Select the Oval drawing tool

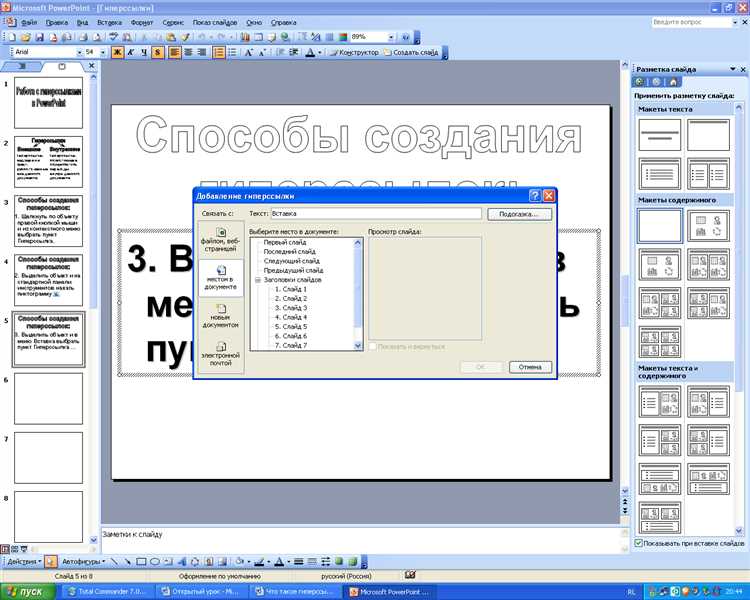pyautogui.click(x=154, y=562)
